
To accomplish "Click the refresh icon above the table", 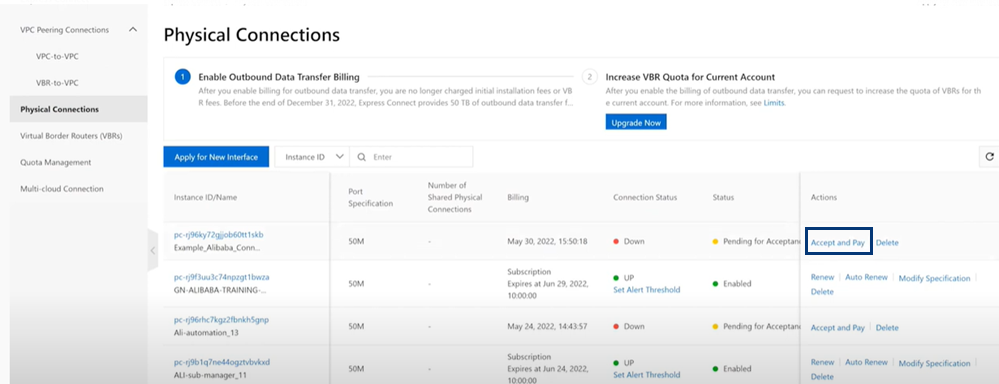I will click(989, 156).
